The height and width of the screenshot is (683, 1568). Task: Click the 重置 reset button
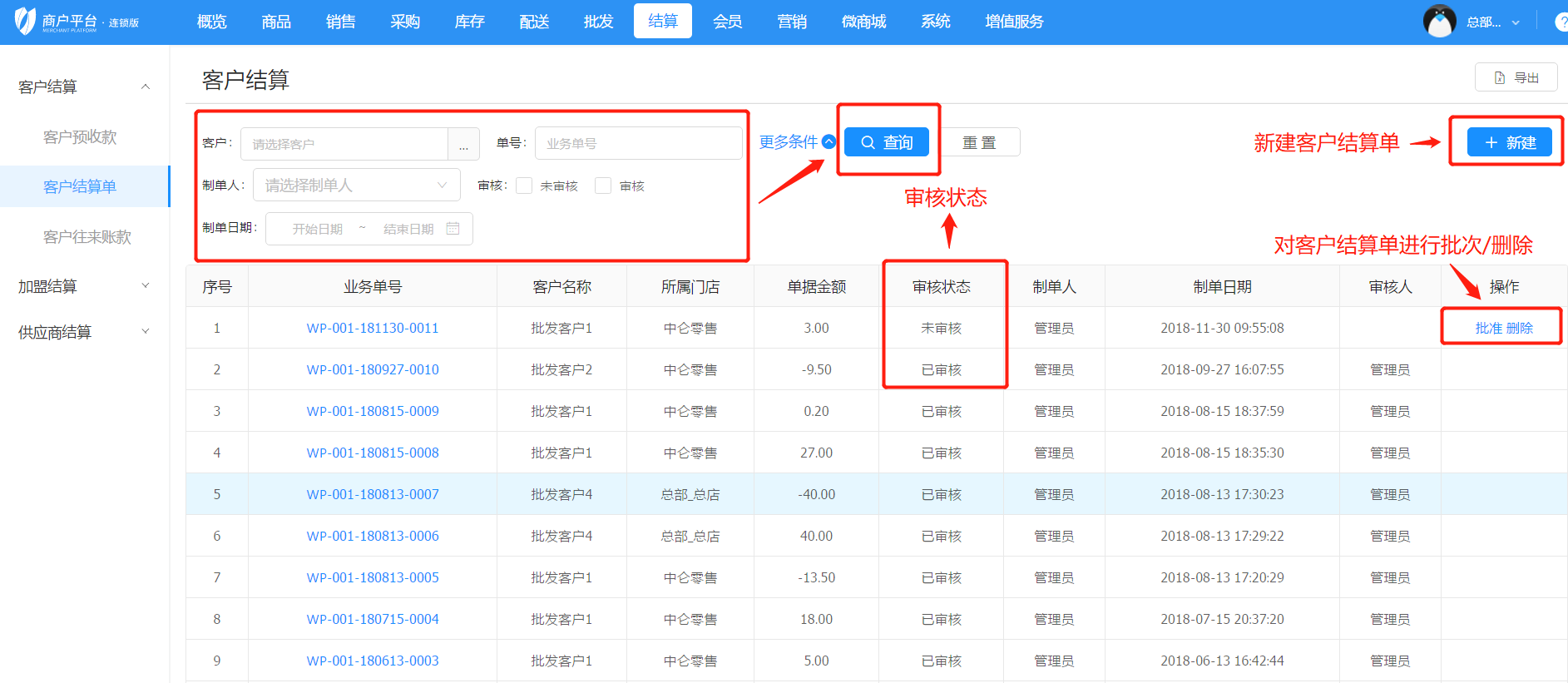tap(979, 142)
